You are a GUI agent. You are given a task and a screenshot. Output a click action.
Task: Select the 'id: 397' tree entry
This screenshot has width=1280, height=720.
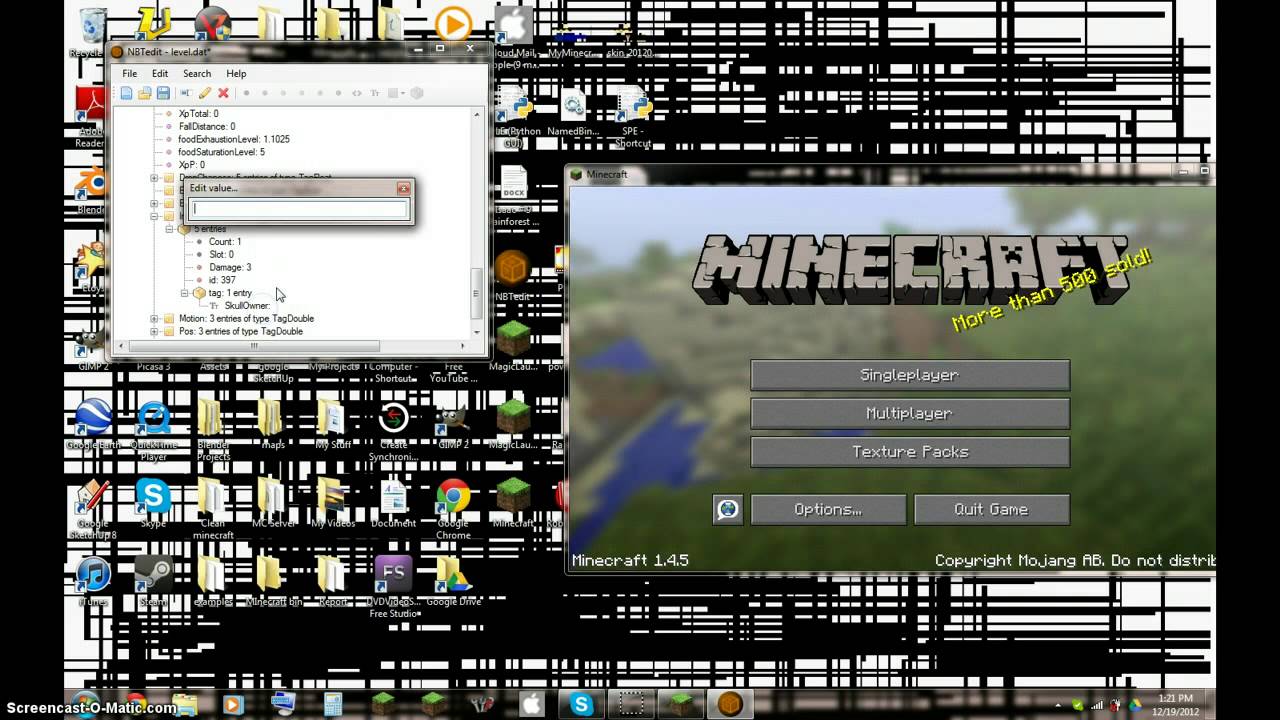222,281
